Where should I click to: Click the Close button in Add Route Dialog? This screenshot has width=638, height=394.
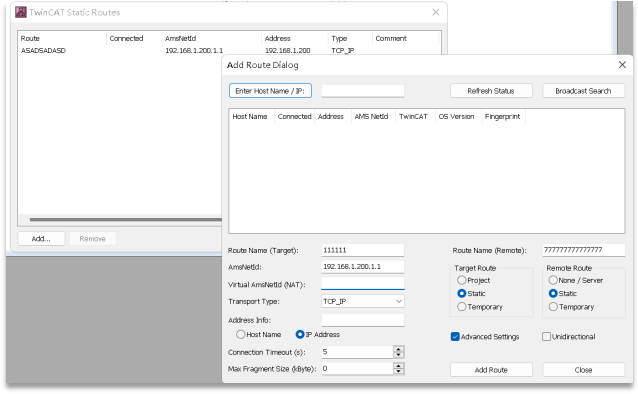click(x=583, y=370)
